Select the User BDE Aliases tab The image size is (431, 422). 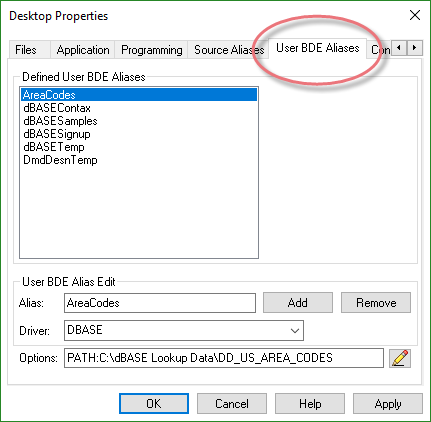317,48
